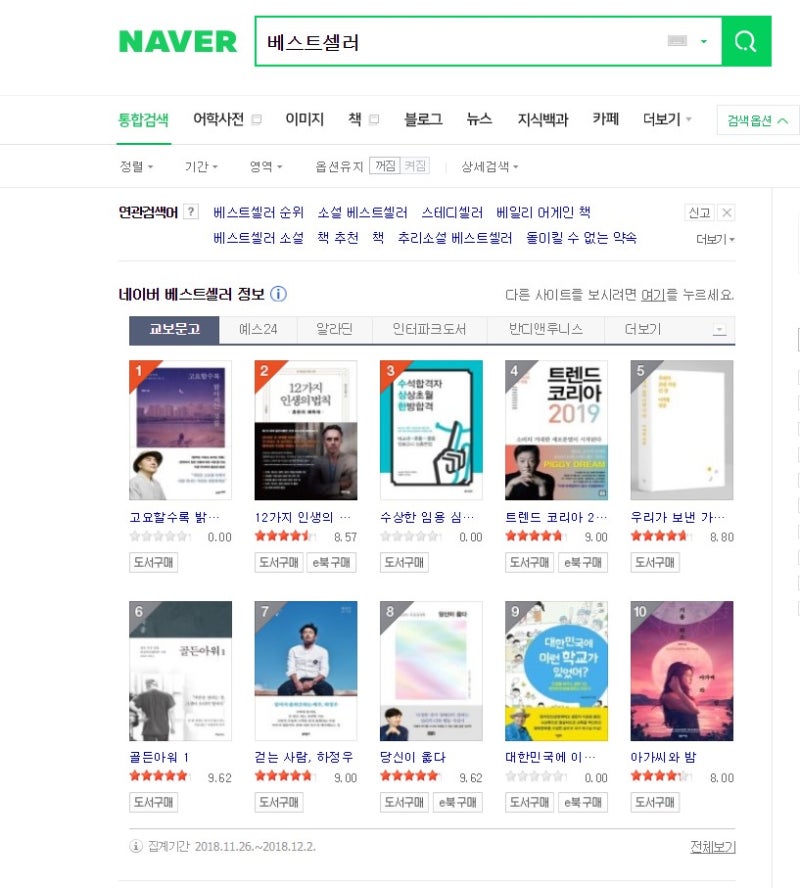This screenshot has width=800, height=888.
Task: Click the star rating of 트렌드 코리아
Action: click(534, 536)
